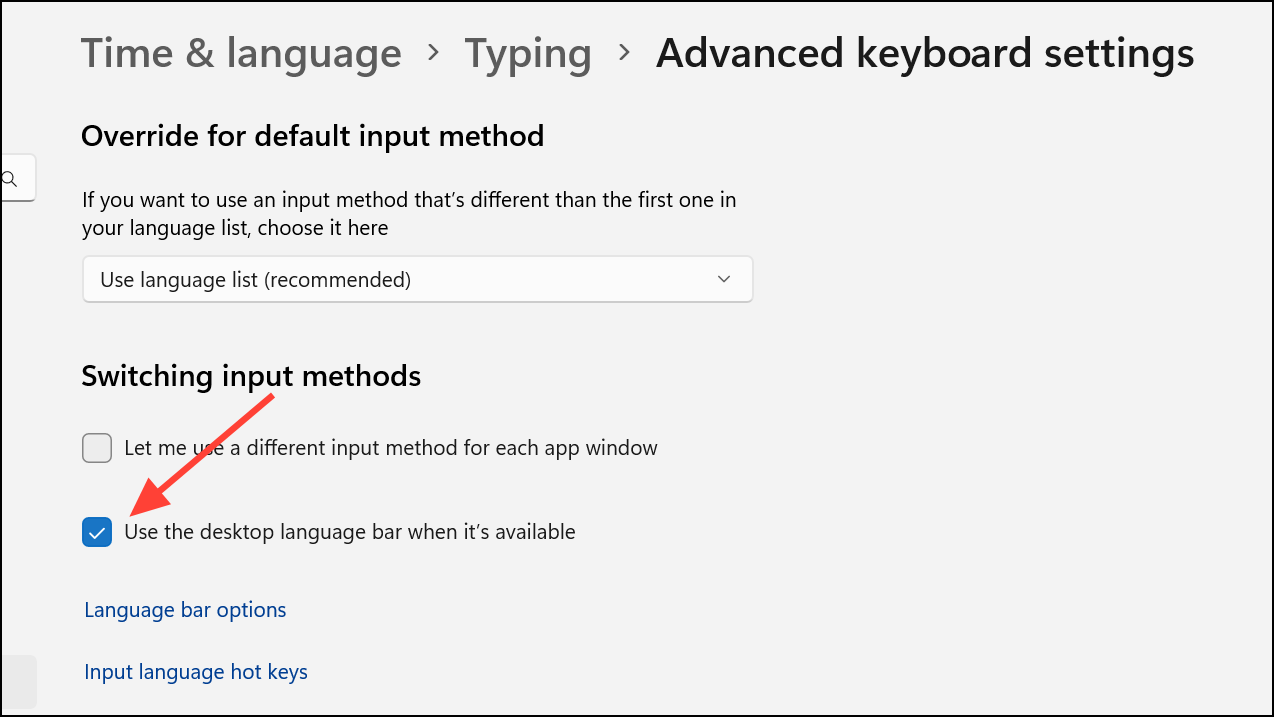Click the 'Let me use a different input method' label
1274x717 pixels.
tap(391, 448)
